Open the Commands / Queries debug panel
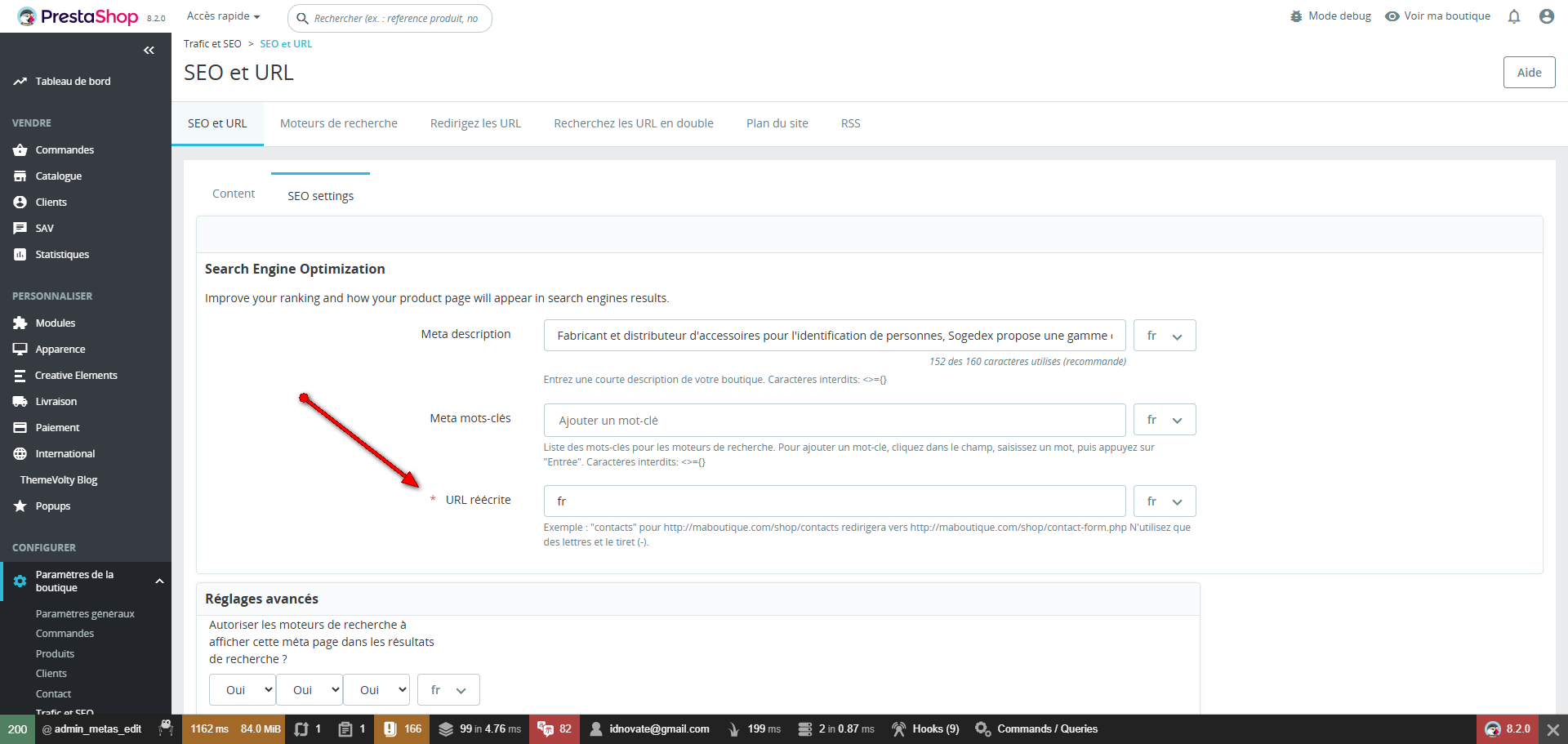This screenshot has width=1568, height=744. 1036,729
